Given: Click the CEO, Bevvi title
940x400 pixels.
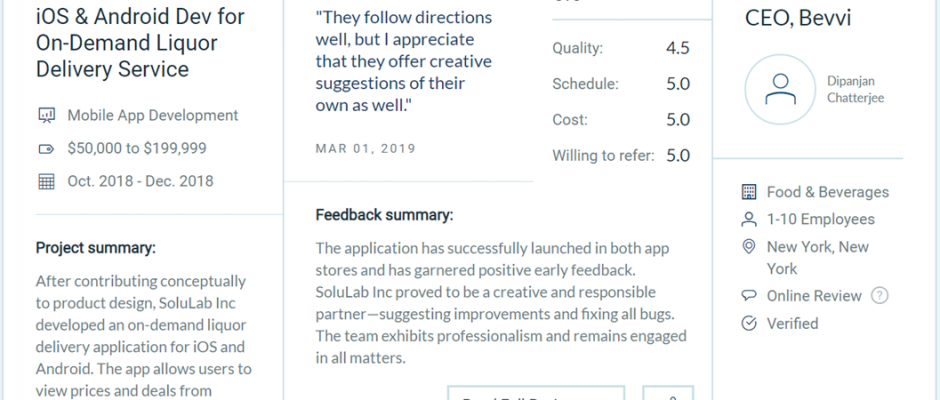Looking at the screenshot, I should click(x=798, y=18).
